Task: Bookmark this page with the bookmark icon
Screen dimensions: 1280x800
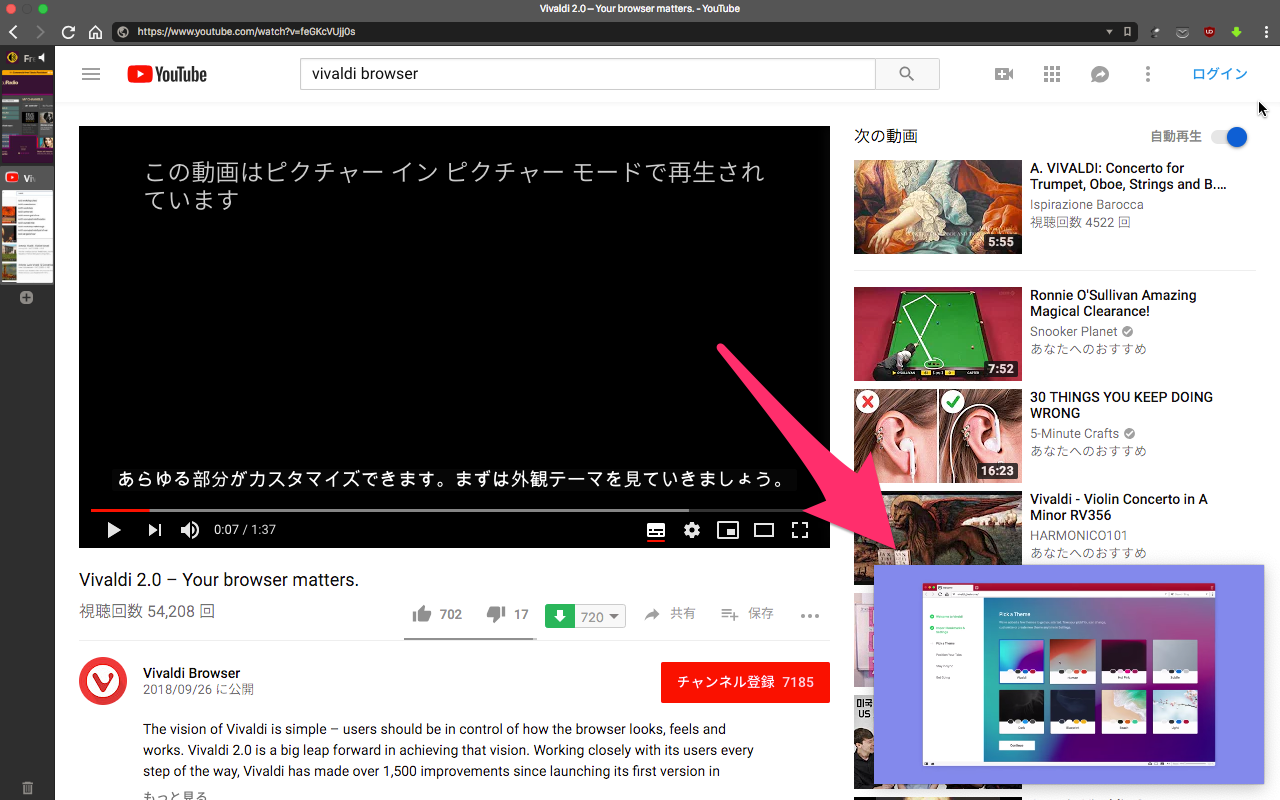Action: (x=1127, y=32)
